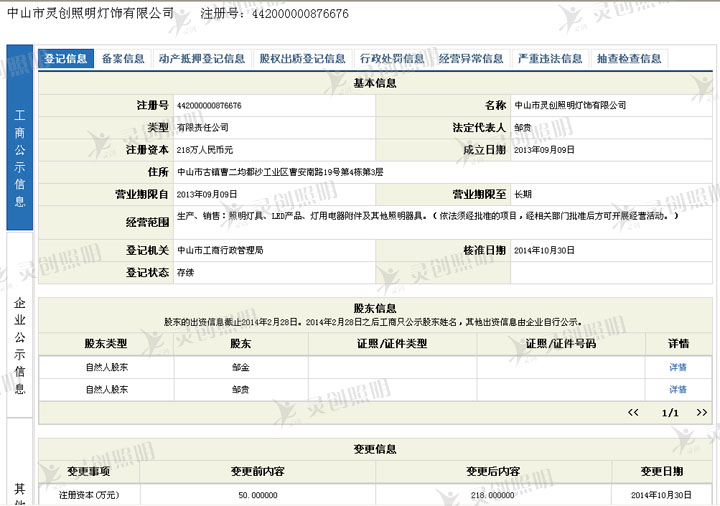Open the 动产抵押登记信息 tab
This screenshot has width=720, height=506.
pyautogui.click(x=202, y=59)
